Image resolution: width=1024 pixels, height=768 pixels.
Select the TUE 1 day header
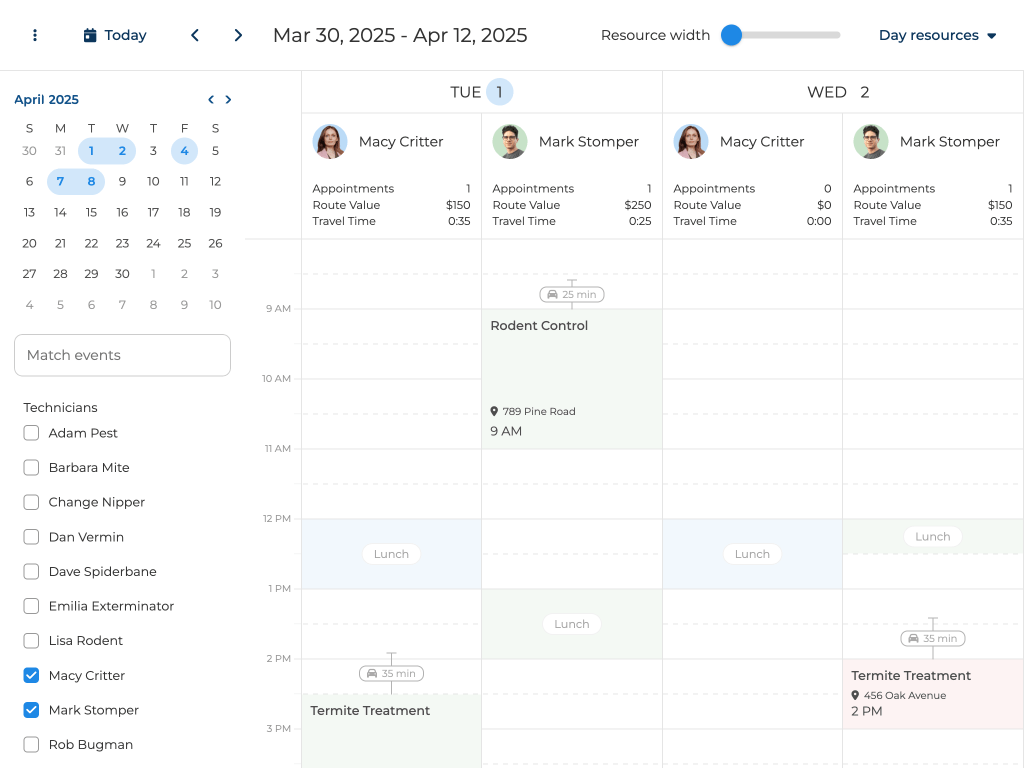481,92
